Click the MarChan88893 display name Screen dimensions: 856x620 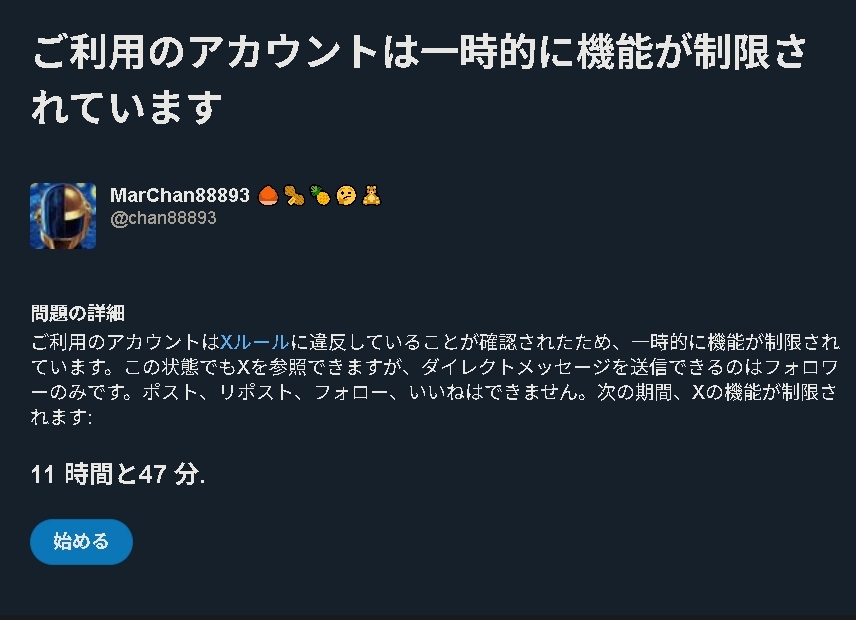click(x=180, y=195)
